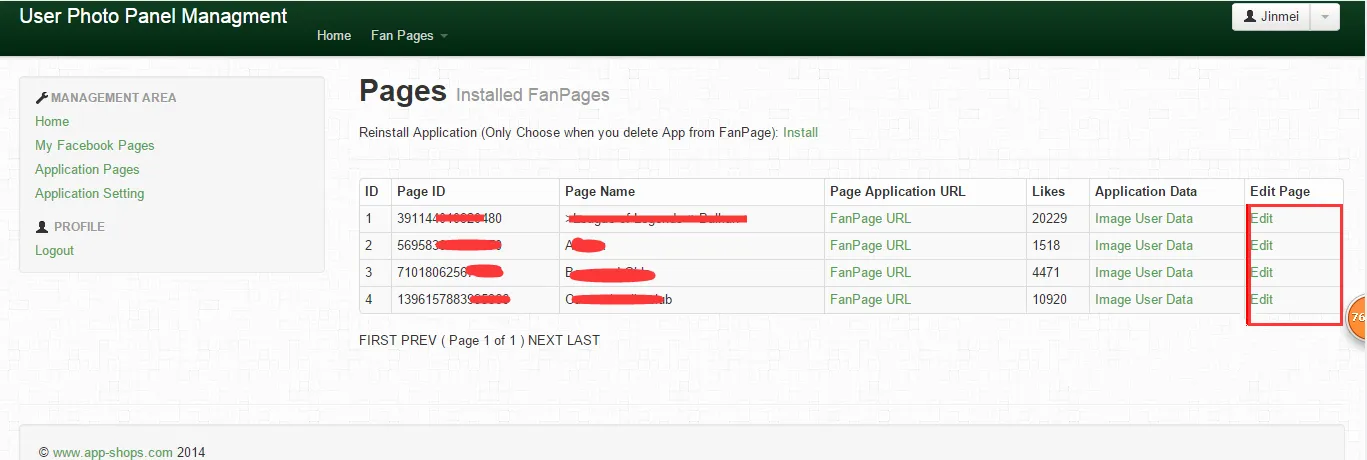Click Logout under Profile
Image resolution: width=1367 pixels, height=460 pixels.
click(54, 250)
